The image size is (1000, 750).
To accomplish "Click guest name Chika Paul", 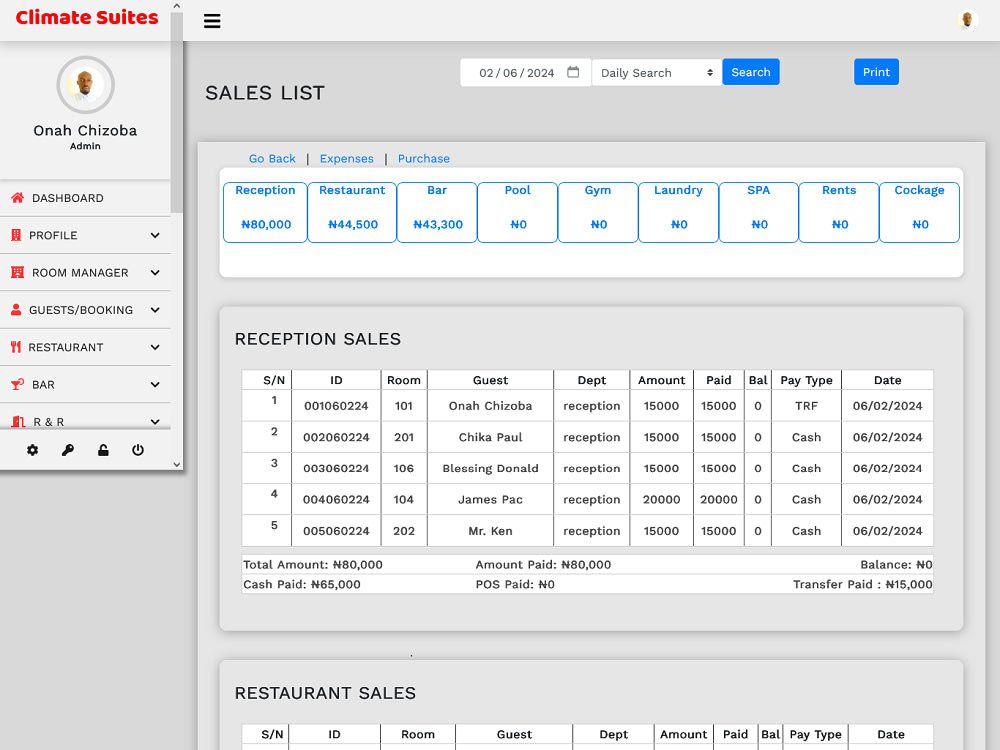I will pyautogui.click(x=490, y=437).
